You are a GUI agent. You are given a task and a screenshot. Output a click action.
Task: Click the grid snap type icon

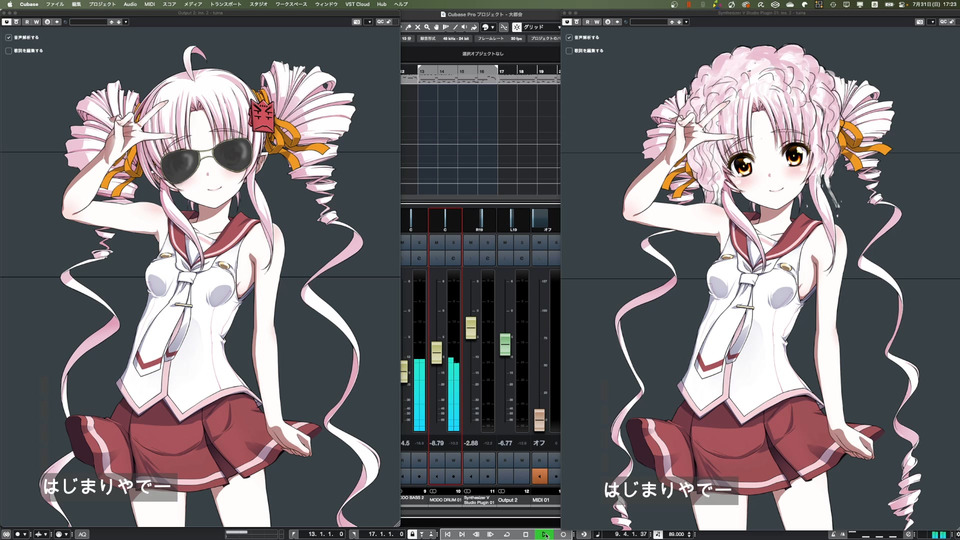517,27
